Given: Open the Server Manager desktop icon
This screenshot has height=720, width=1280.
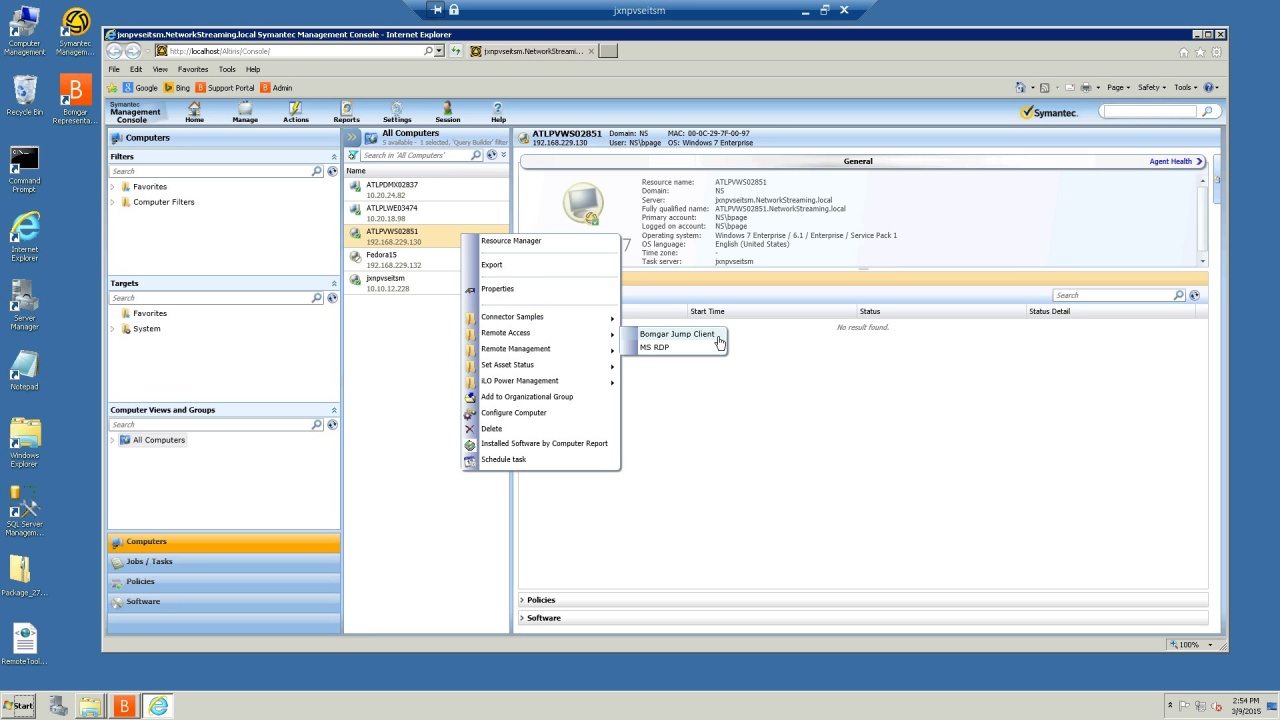Looking at the screenshot, I should click(24, 305).
